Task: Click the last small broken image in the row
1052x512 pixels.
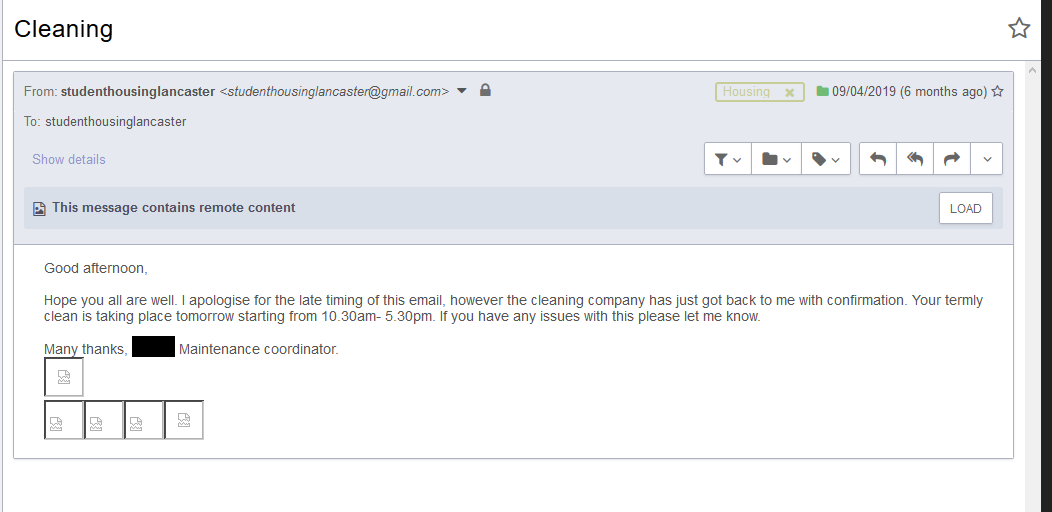Action: [x=184, y=420]
